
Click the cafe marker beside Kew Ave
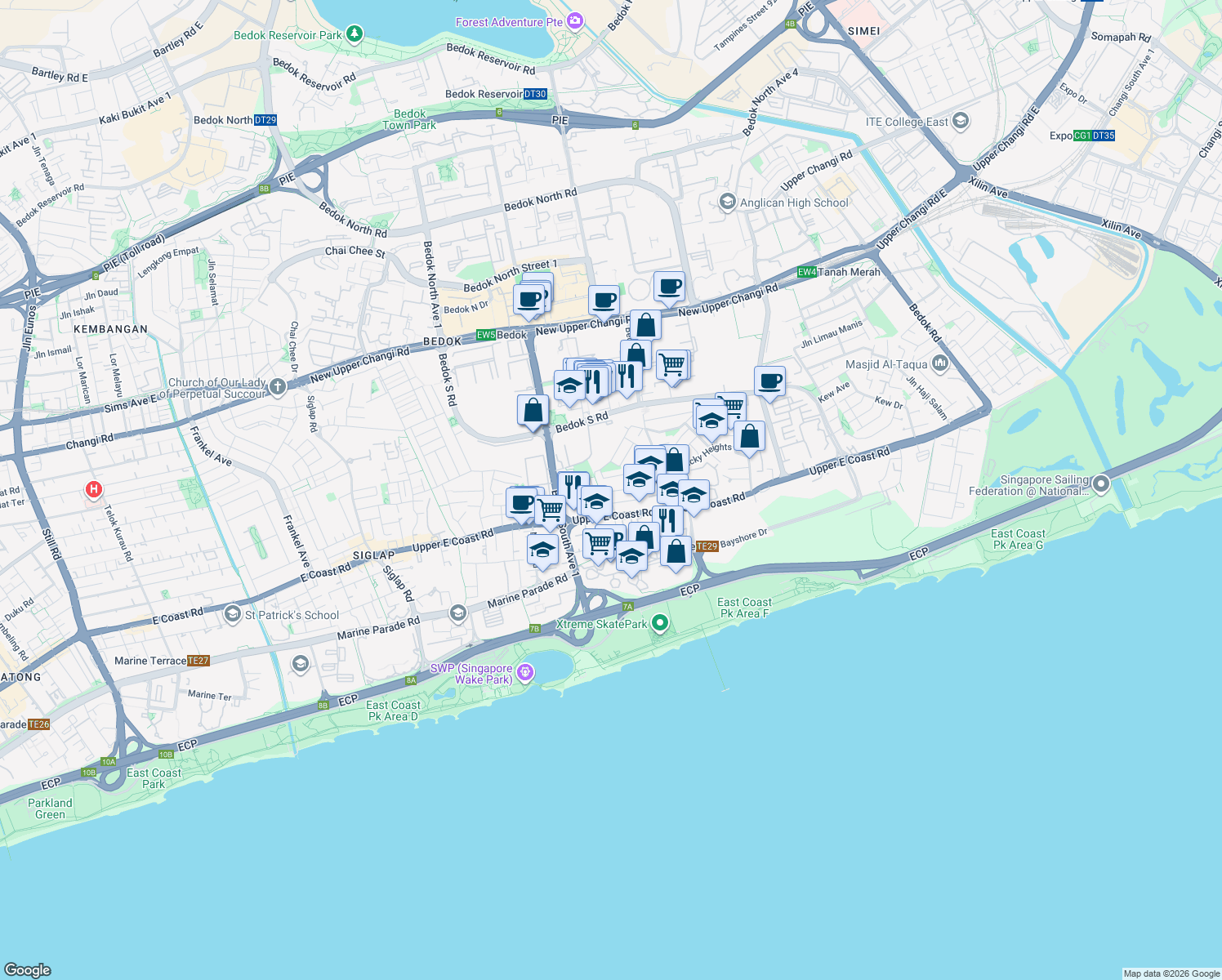coord(770,381)
